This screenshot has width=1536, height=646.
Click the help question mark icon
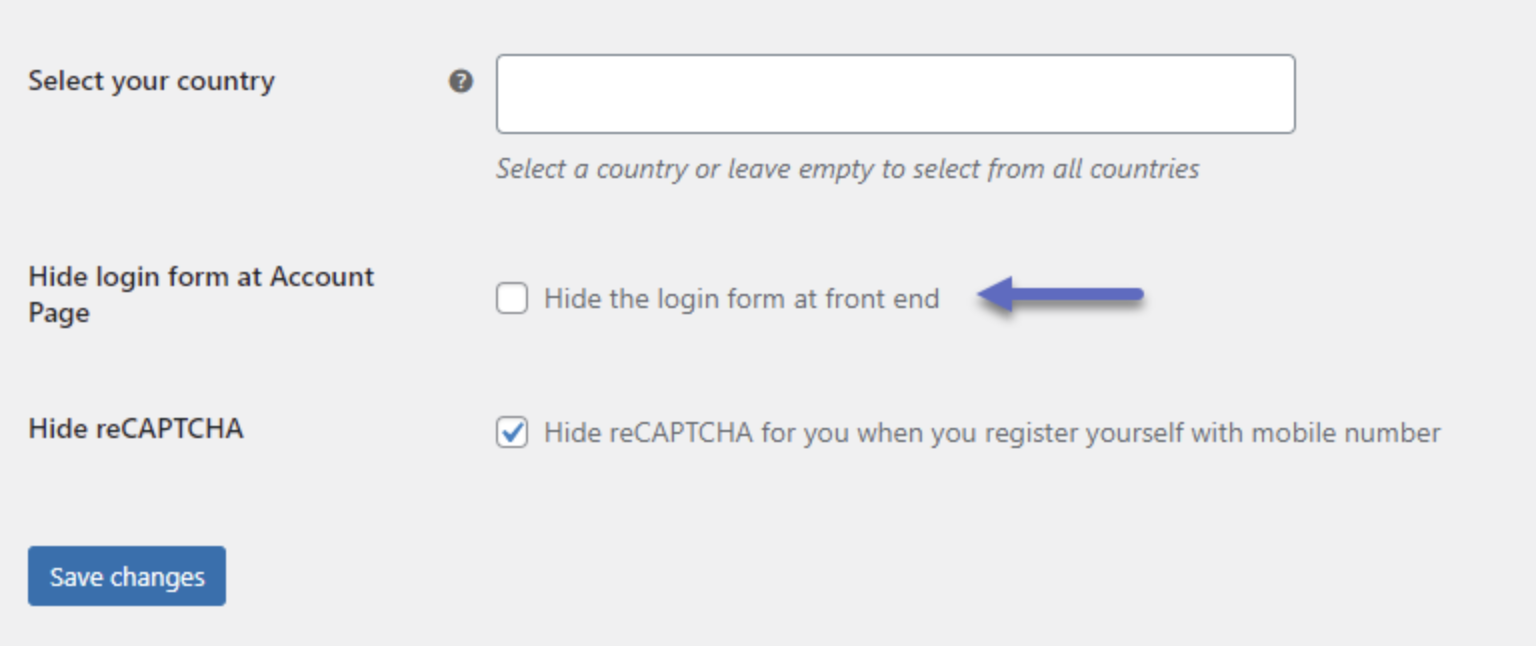point(460,81)
